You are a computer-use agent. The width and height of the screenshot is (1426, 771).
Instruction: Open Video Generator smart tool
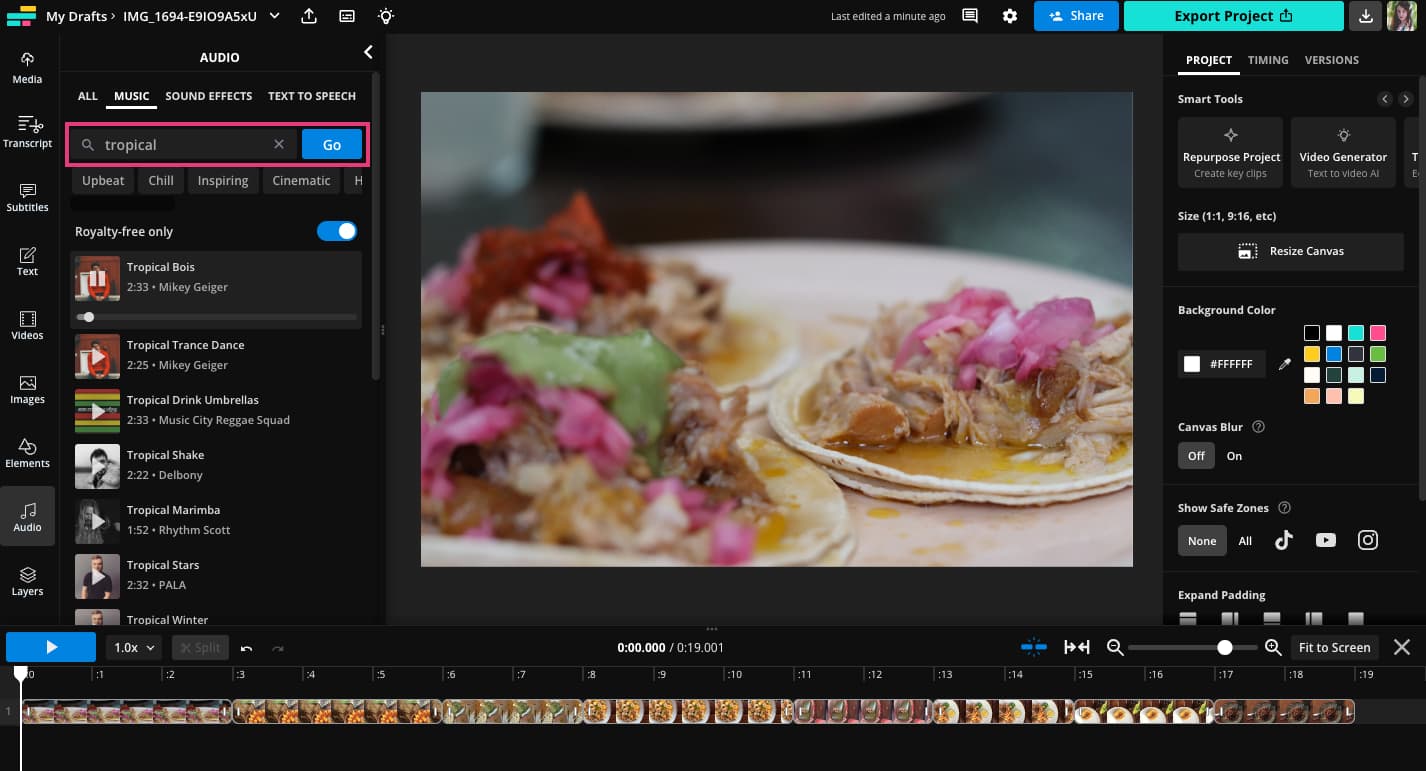[1343, 153]
